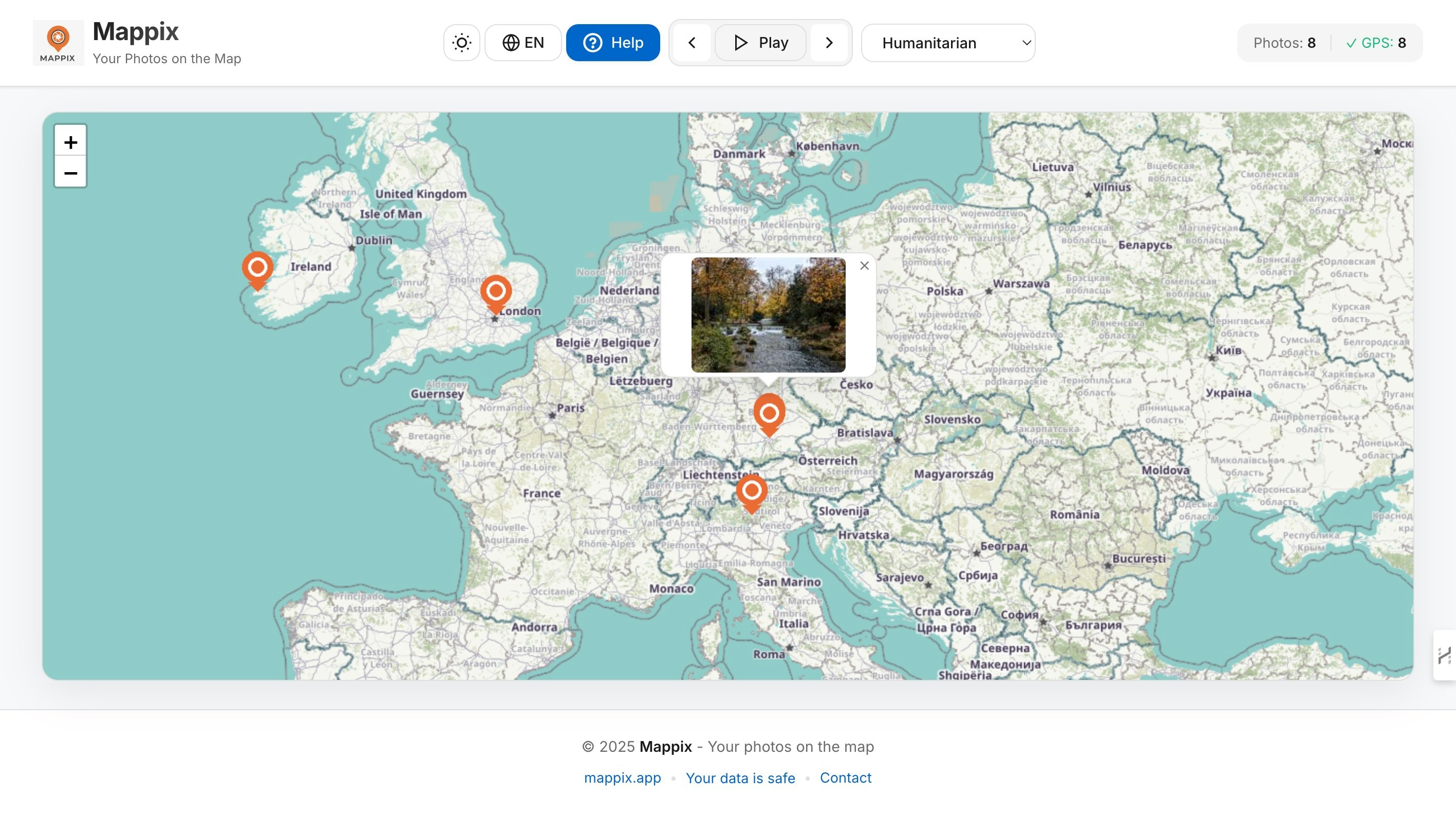Advance to next photo with right chevron
1456x814 pixels.
coord(829,42)
